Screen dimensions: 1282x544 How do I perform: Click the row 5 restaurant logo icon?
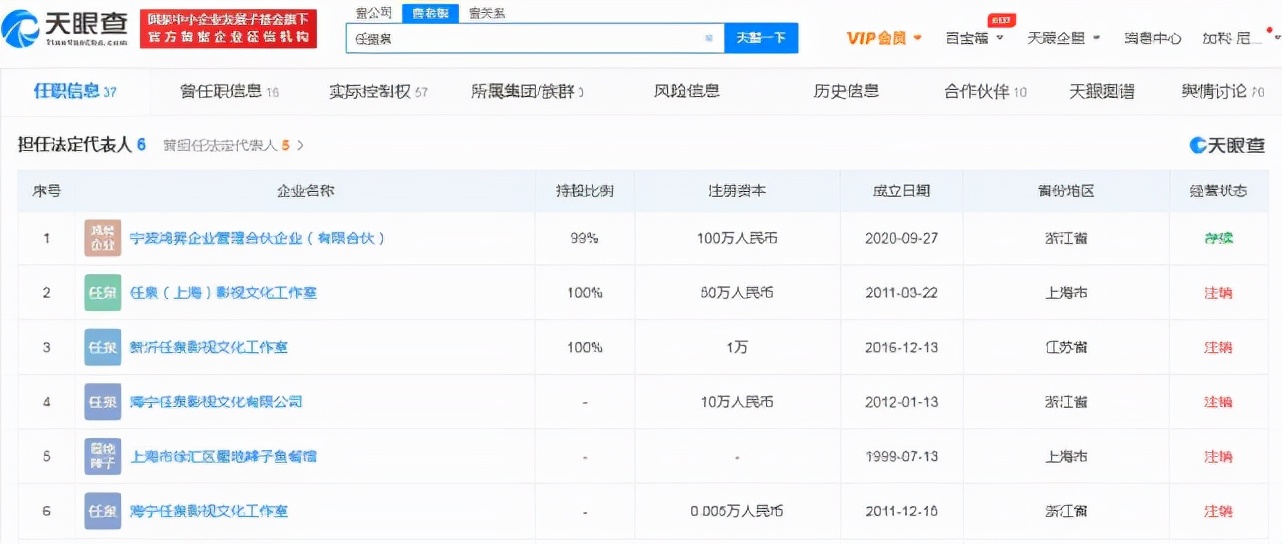(x=102, y=456)
